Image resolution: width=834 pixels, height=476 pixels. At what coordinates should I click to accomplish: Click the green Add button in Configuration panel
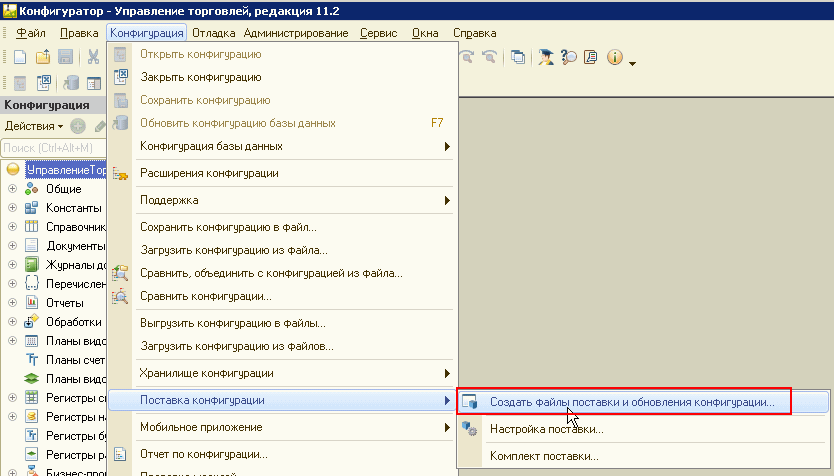click(78, 126)
